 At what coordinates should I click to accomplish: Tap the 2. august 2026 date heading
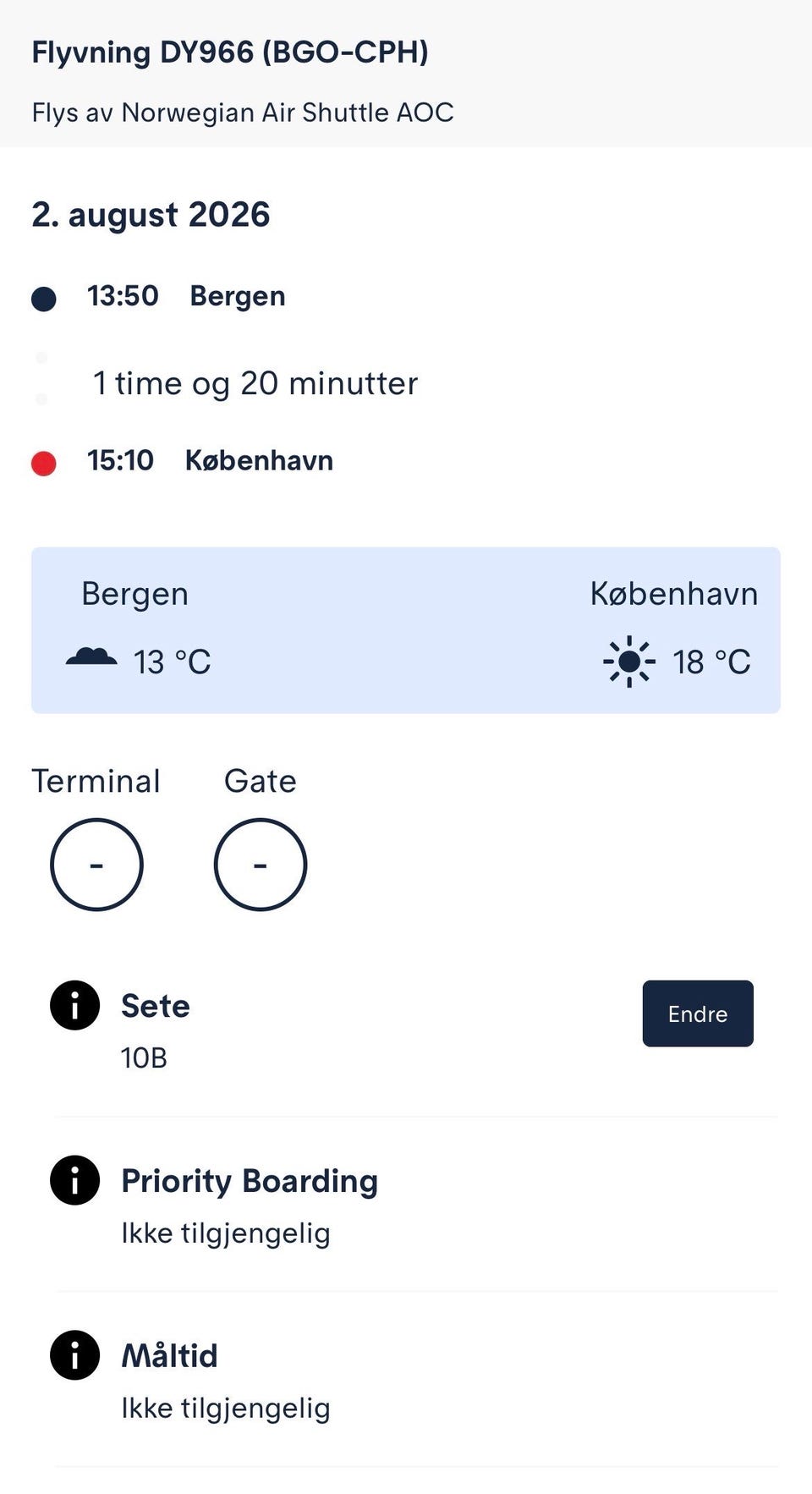tap(151, 215)
